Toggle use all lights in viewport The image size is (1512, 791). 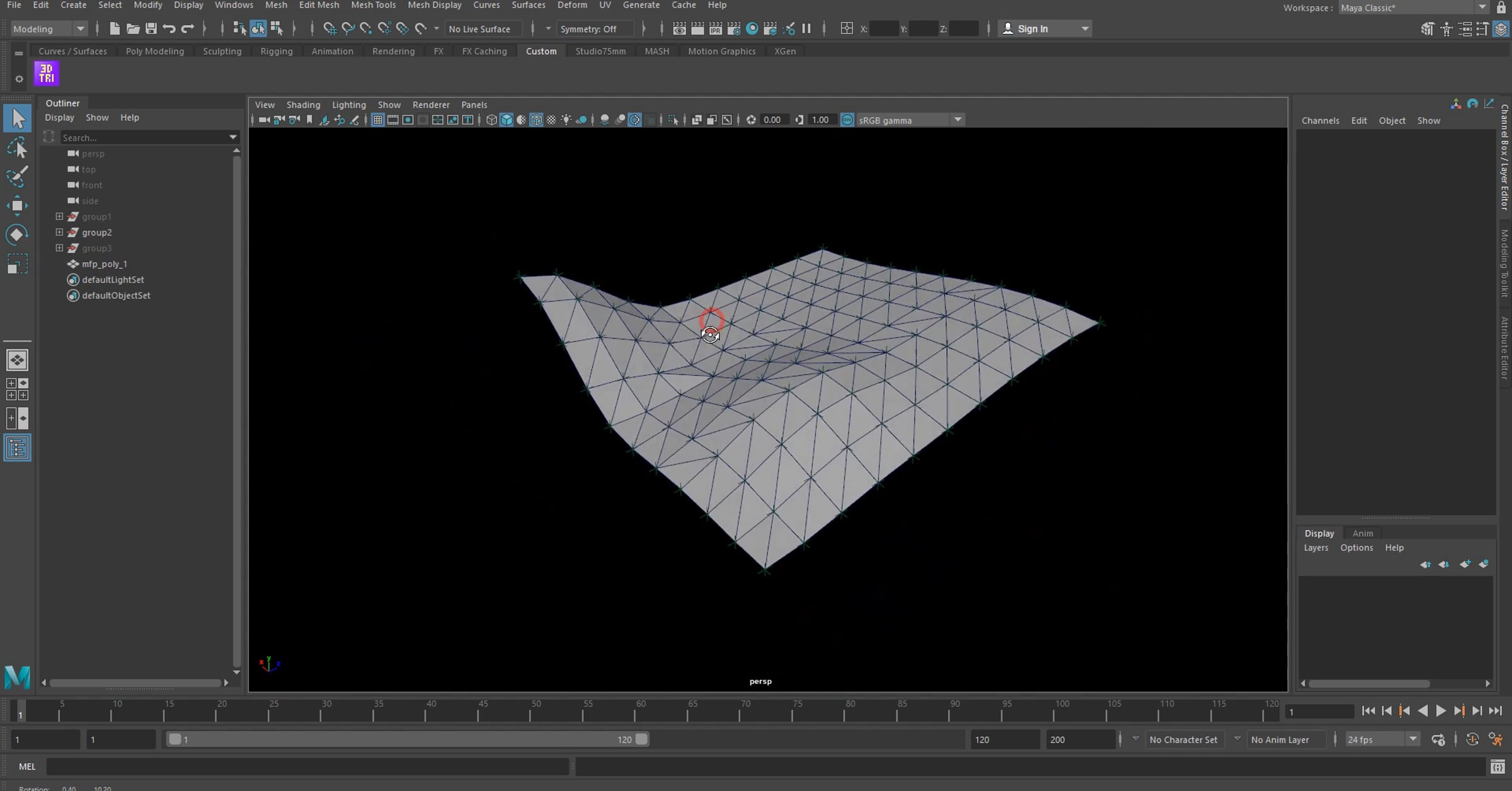566,120
